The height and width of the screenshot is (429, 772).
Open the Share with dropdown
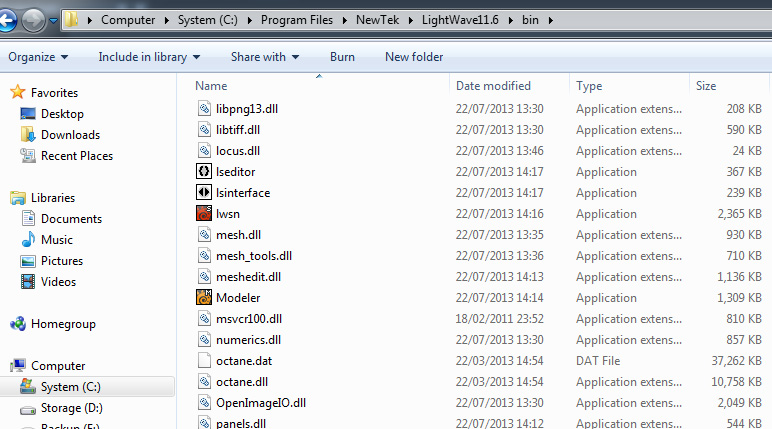265,57
